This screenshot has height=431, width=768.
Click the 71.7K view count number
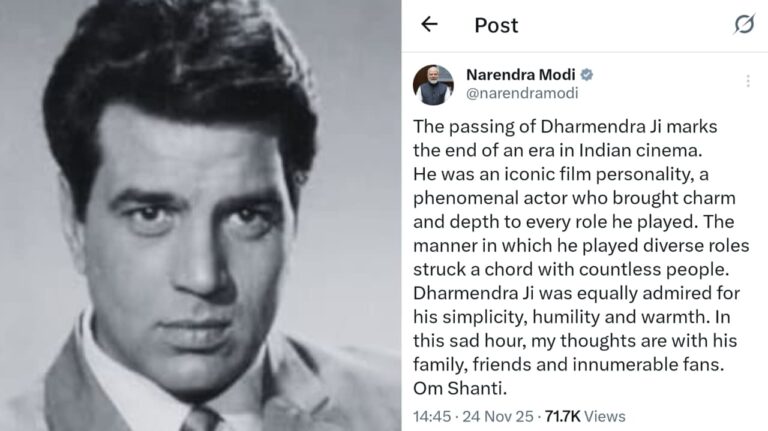click(x=563, y=416)
